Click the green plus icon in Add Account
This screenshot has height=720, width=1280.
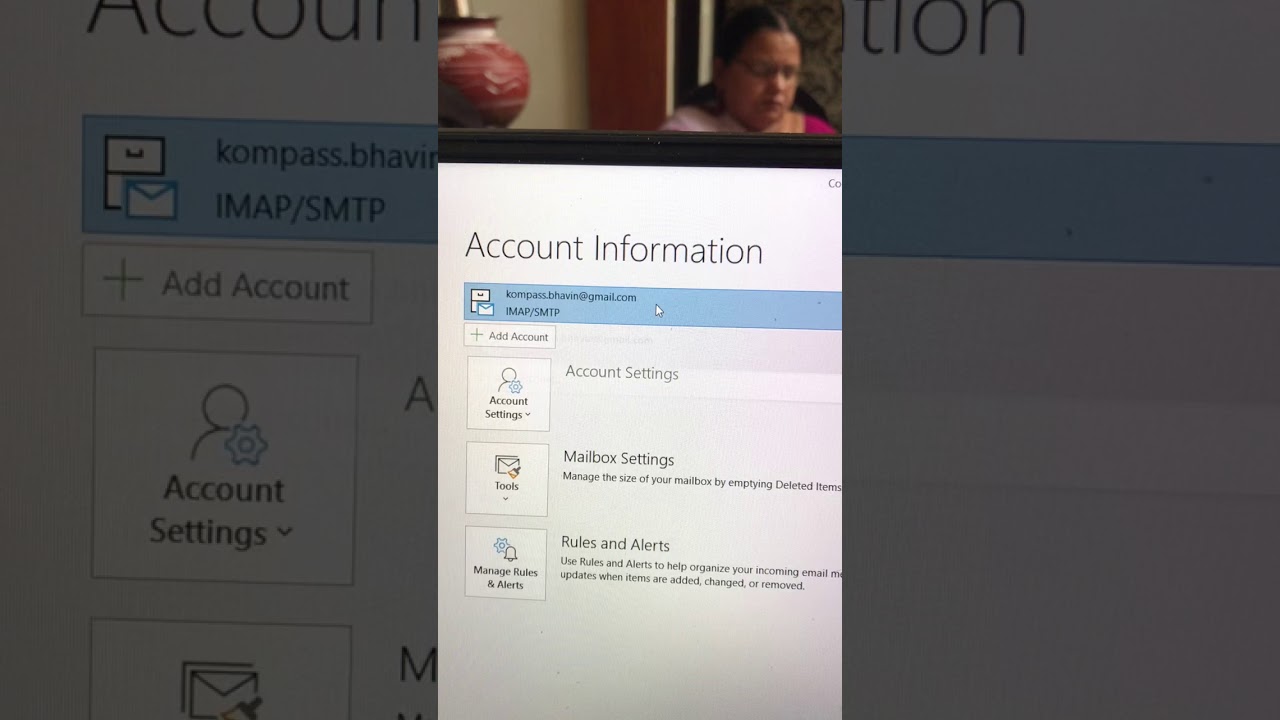[x=477, y=335]
